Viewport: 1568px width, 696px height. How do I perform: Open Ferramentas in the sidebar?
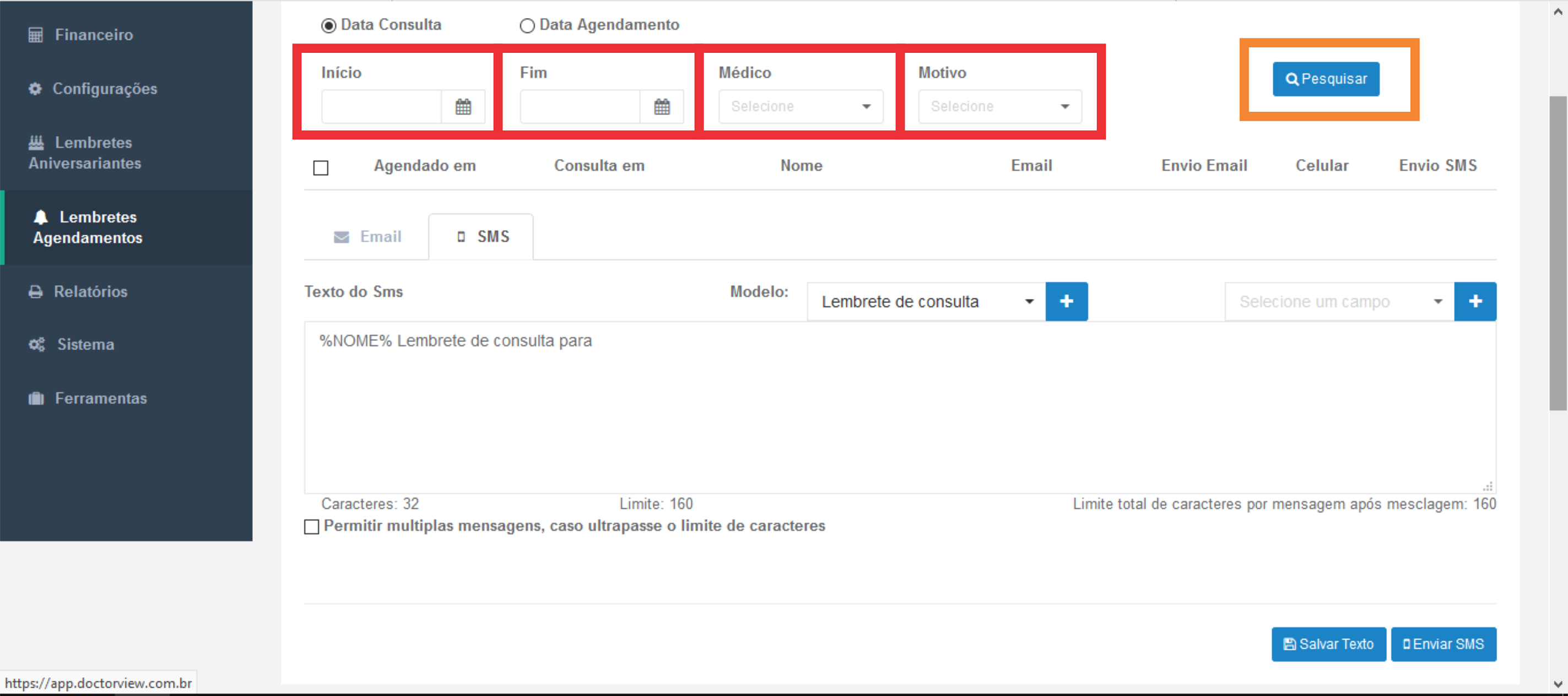click(100, 398)
